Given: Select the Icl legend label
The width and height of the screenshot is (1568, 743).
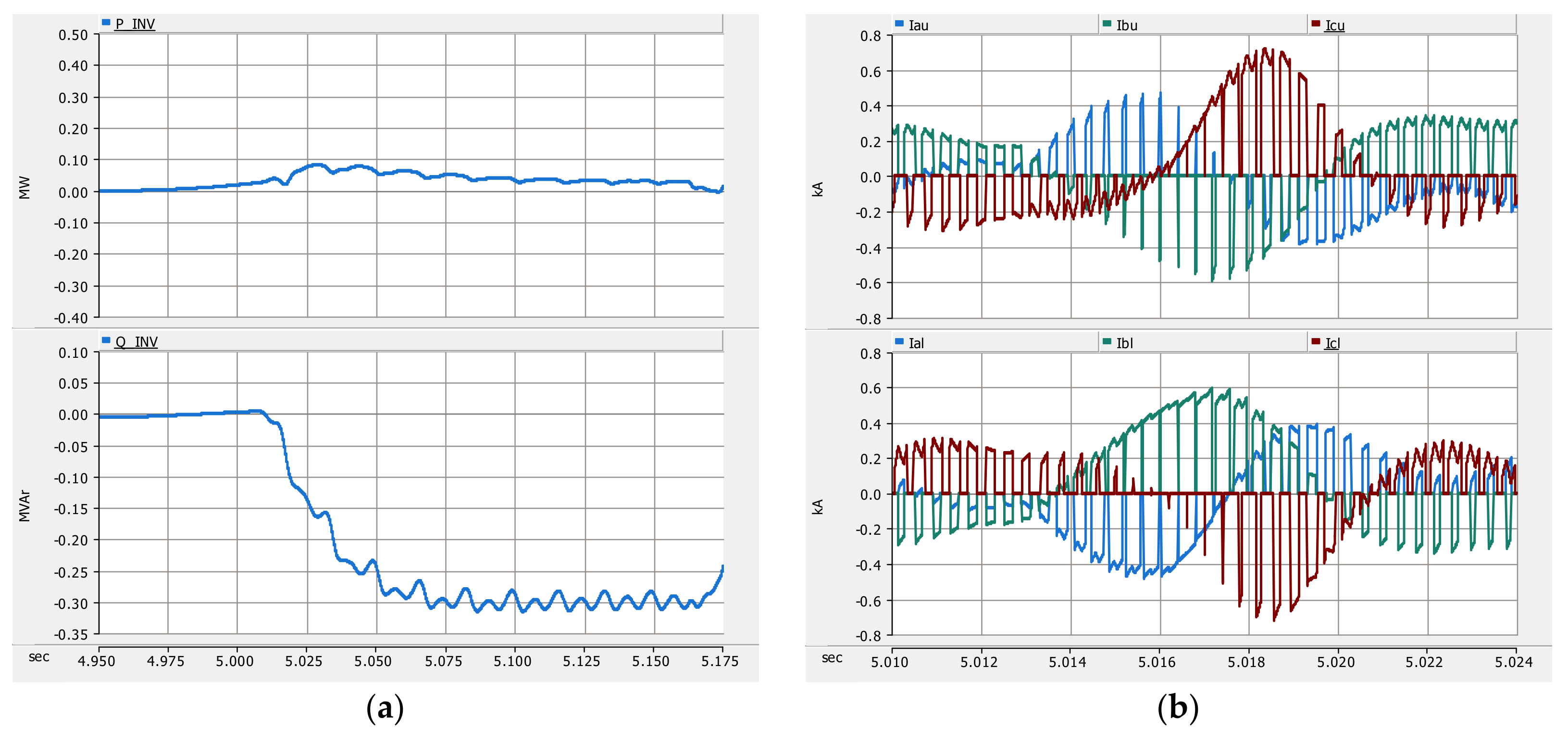Looking at the screenshot, I should pos(1332,343).
